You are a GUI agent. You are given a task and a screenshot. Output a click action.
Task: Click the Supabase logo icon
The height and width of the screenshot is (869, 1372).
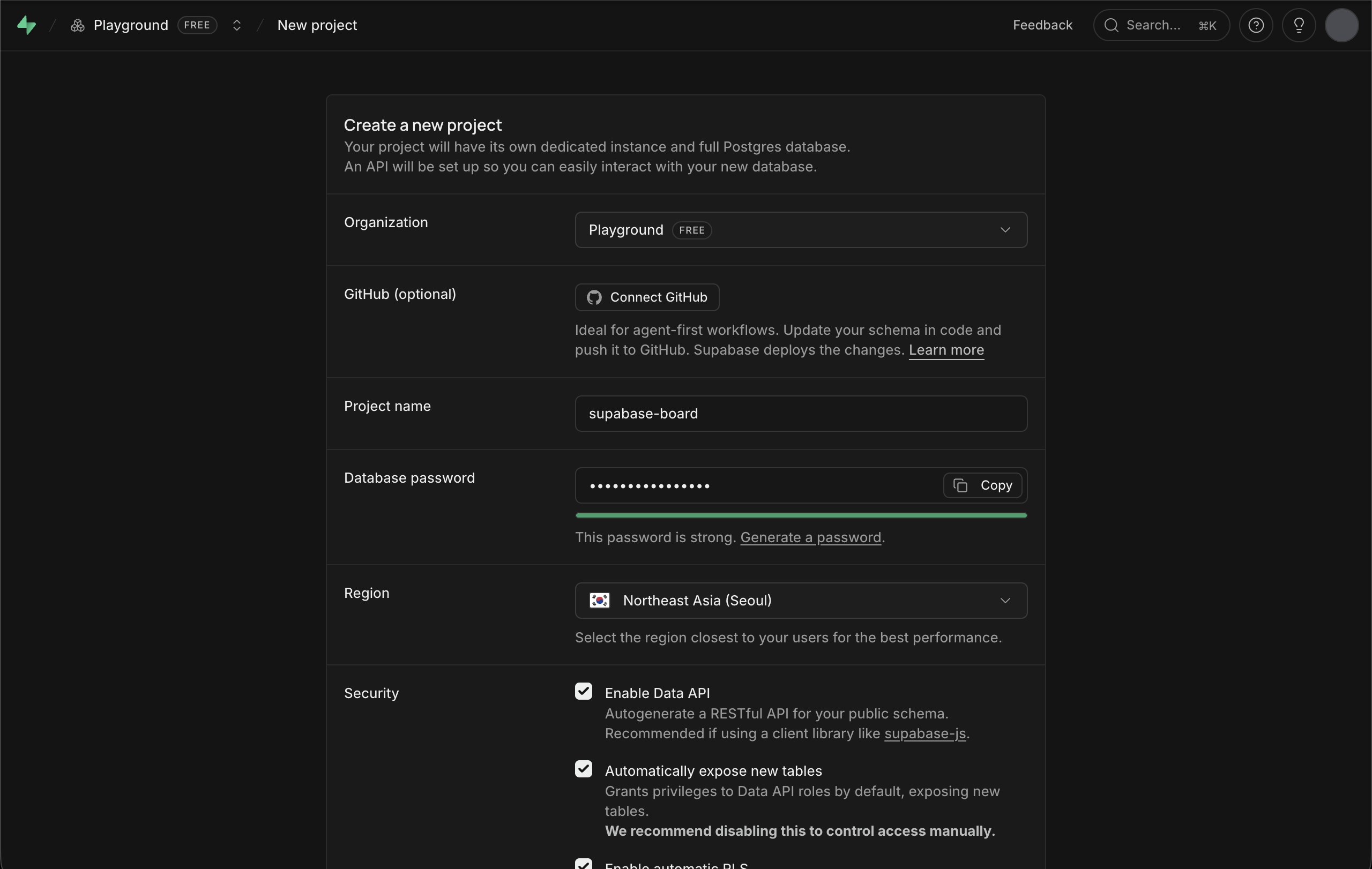[x=26, y=25]
